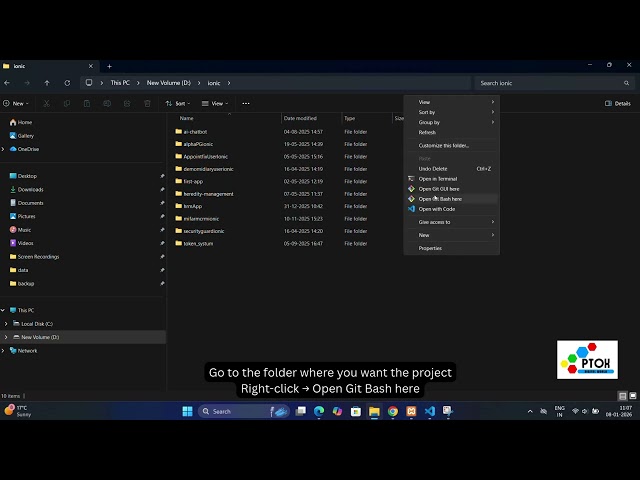Switch to the large thumbnails view icon
Screen dimensions: 640x480
pos(633,396)
